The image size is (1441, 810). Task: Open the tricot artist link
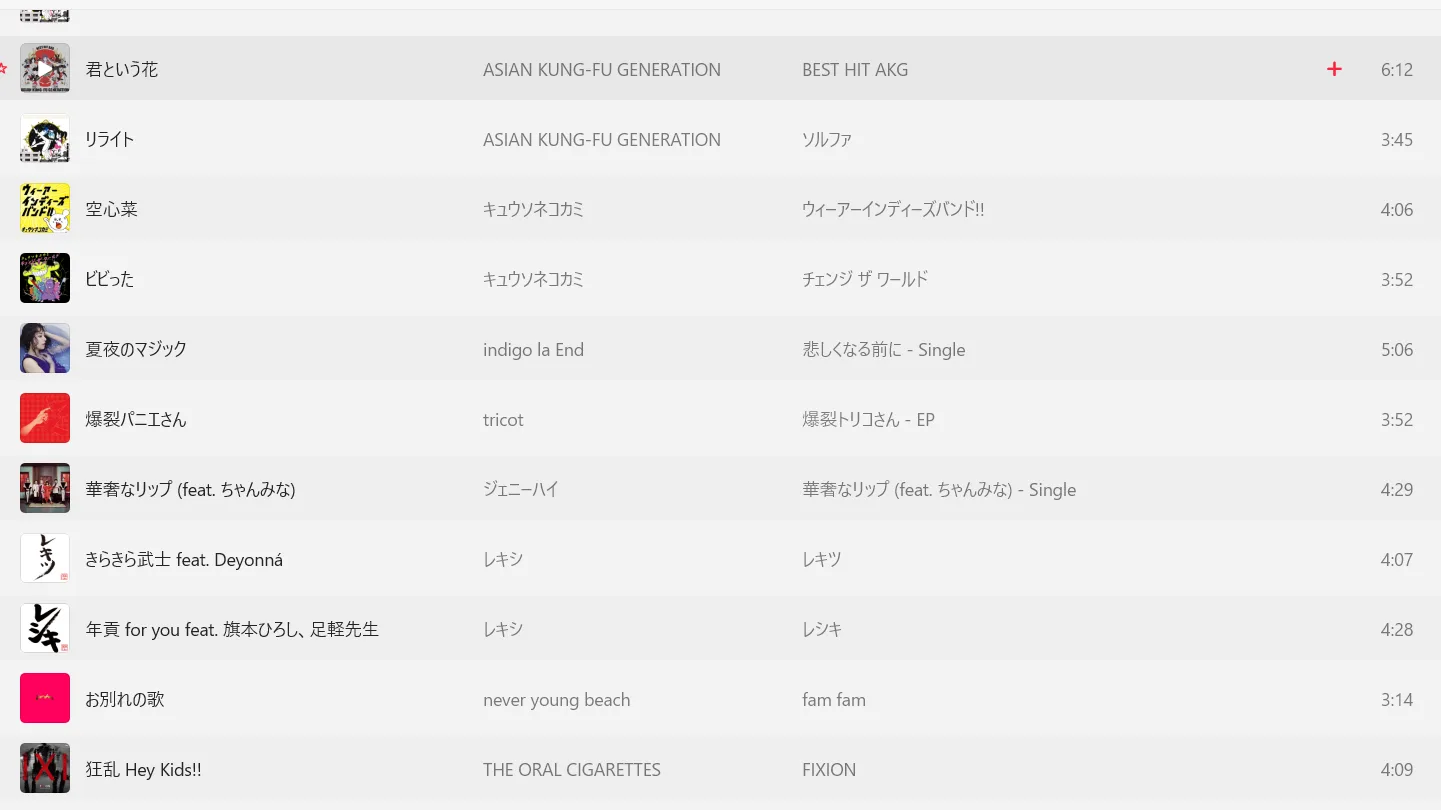coord(503,420)
